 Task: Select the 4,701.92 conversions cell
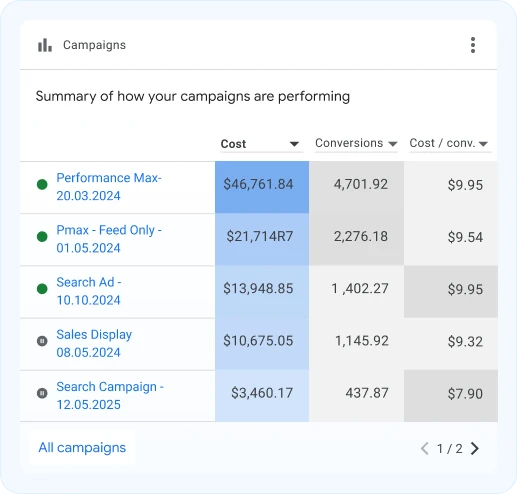click(x=356, y=187)
